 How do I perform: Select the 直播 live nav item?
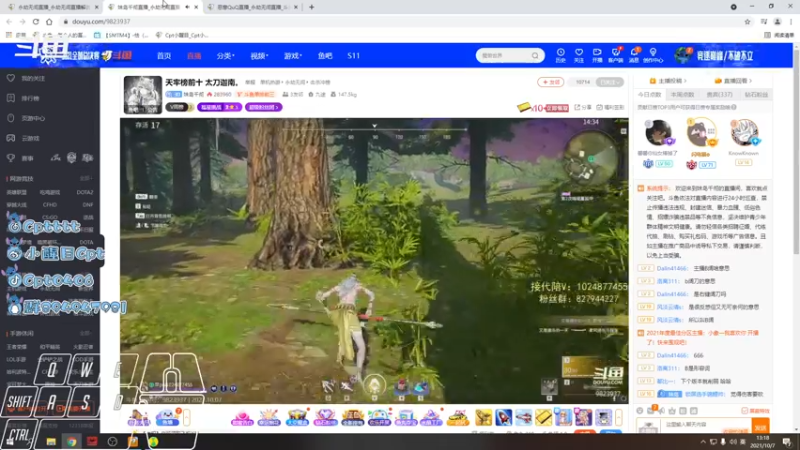[x=194, y=56]
